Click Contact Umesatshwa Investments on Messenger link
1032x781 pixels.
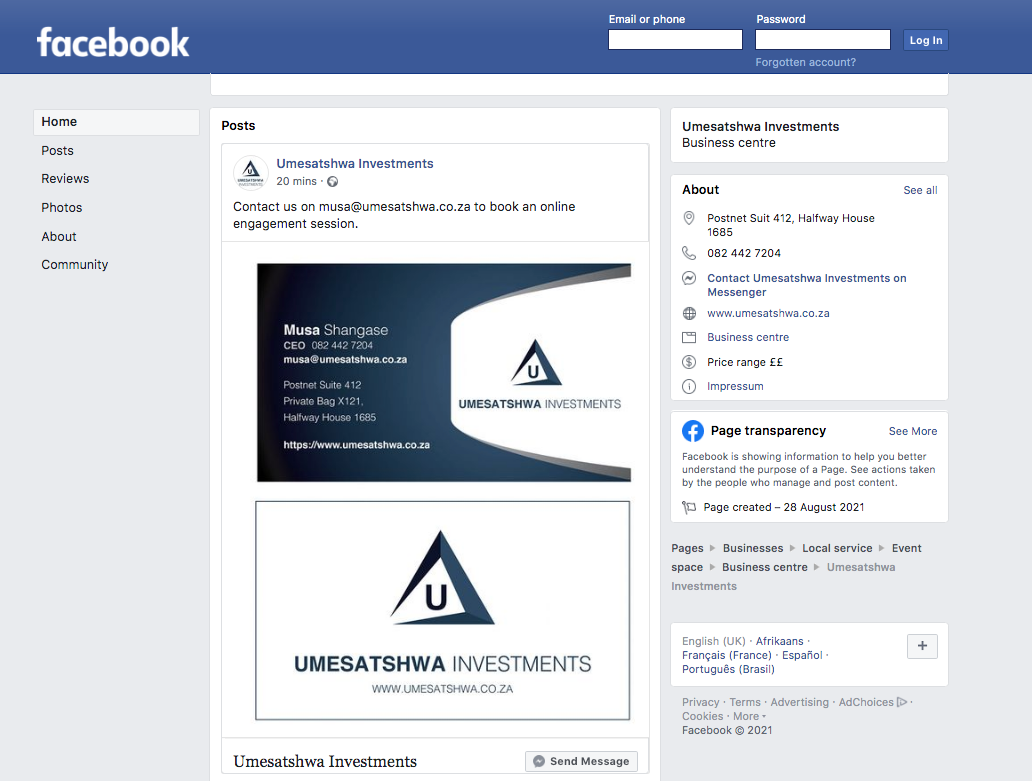pyautogui.click(x=806, y=285)
